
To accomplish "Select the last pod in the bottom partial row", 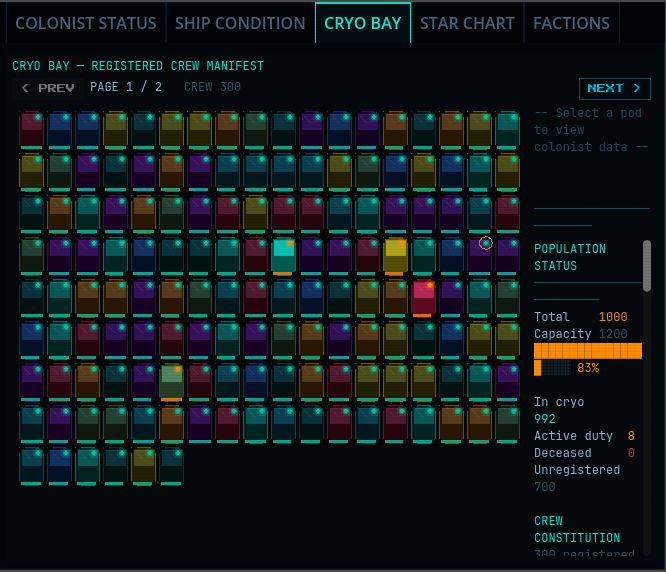I will tap(171, 467).
